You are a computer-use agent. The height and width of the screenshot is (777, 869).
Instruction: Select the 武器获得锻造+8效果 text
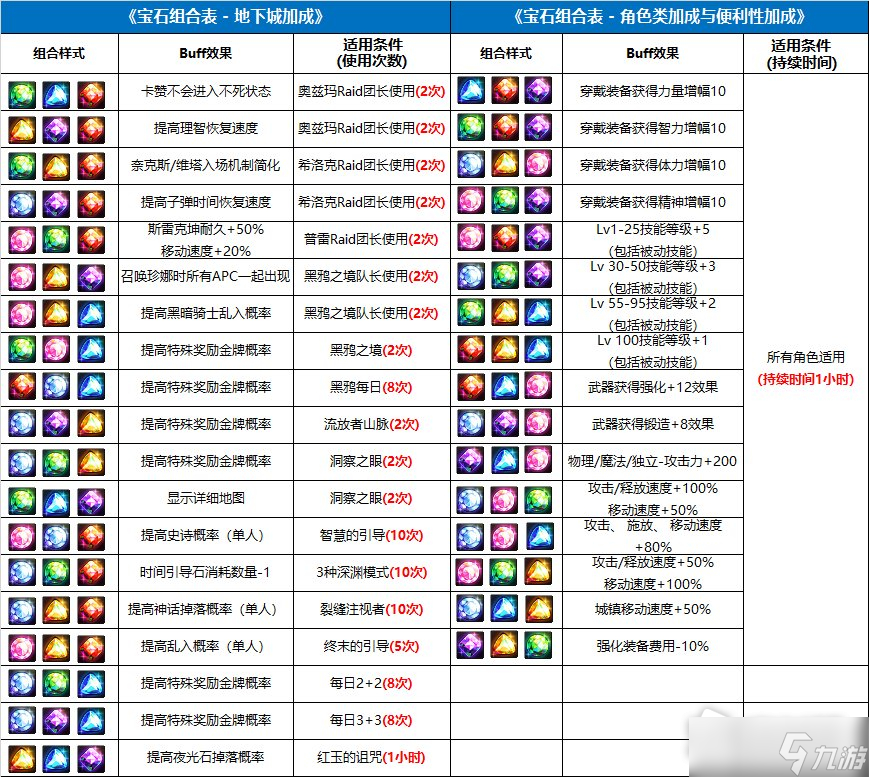653,425
